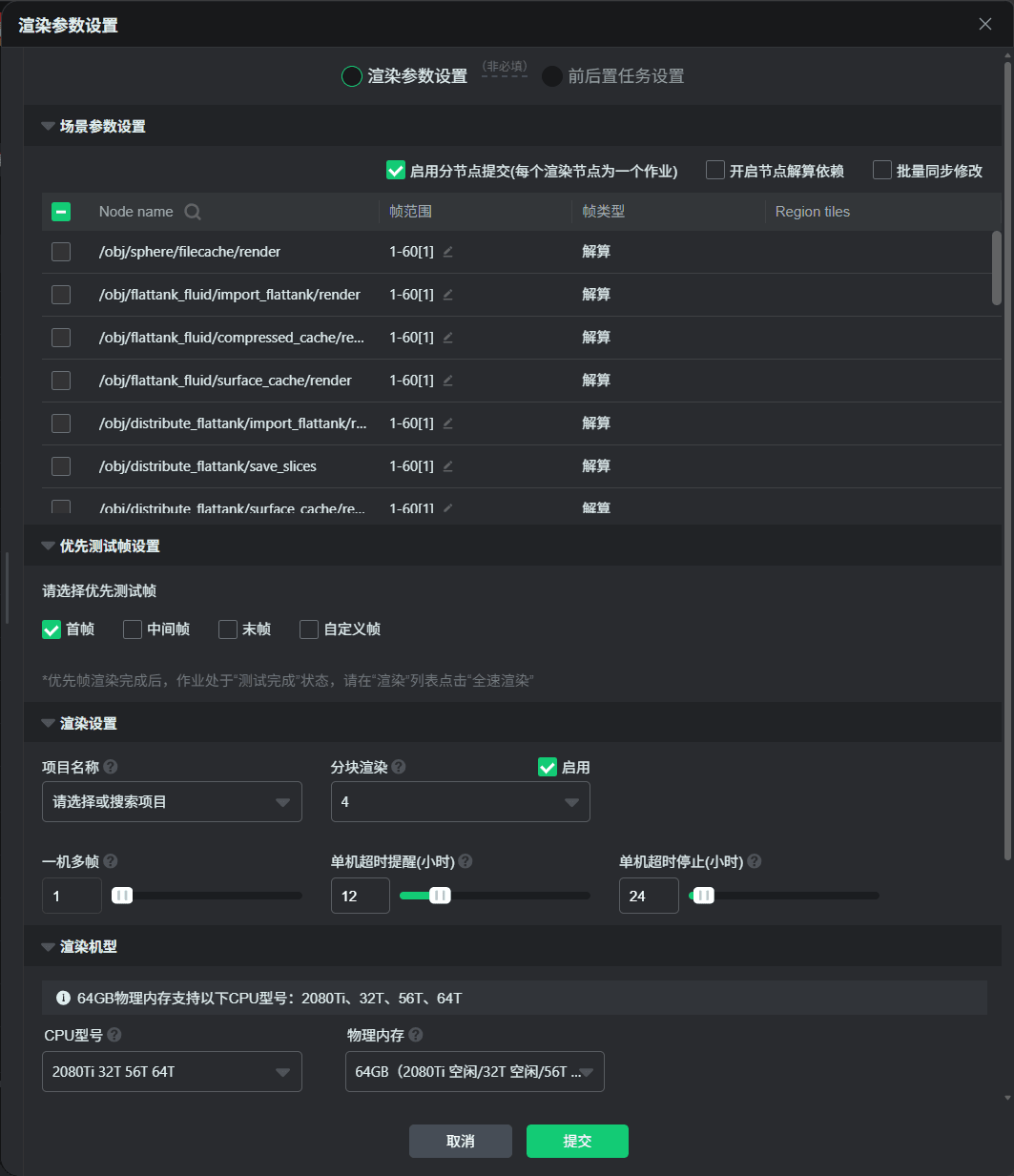Enable 开启节点解算依赖 checkbox
The image size is (1014, 1176).
(715, 171)
